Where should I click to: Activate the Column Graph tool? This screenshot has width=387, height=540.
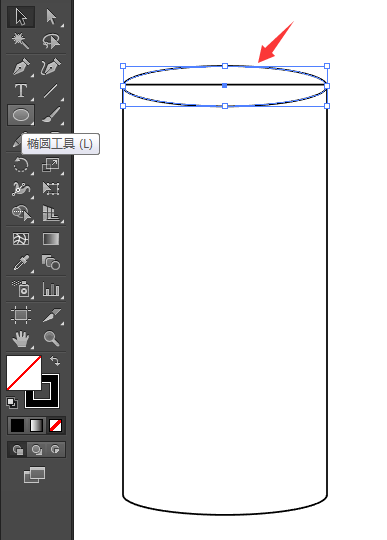point(51,289)
